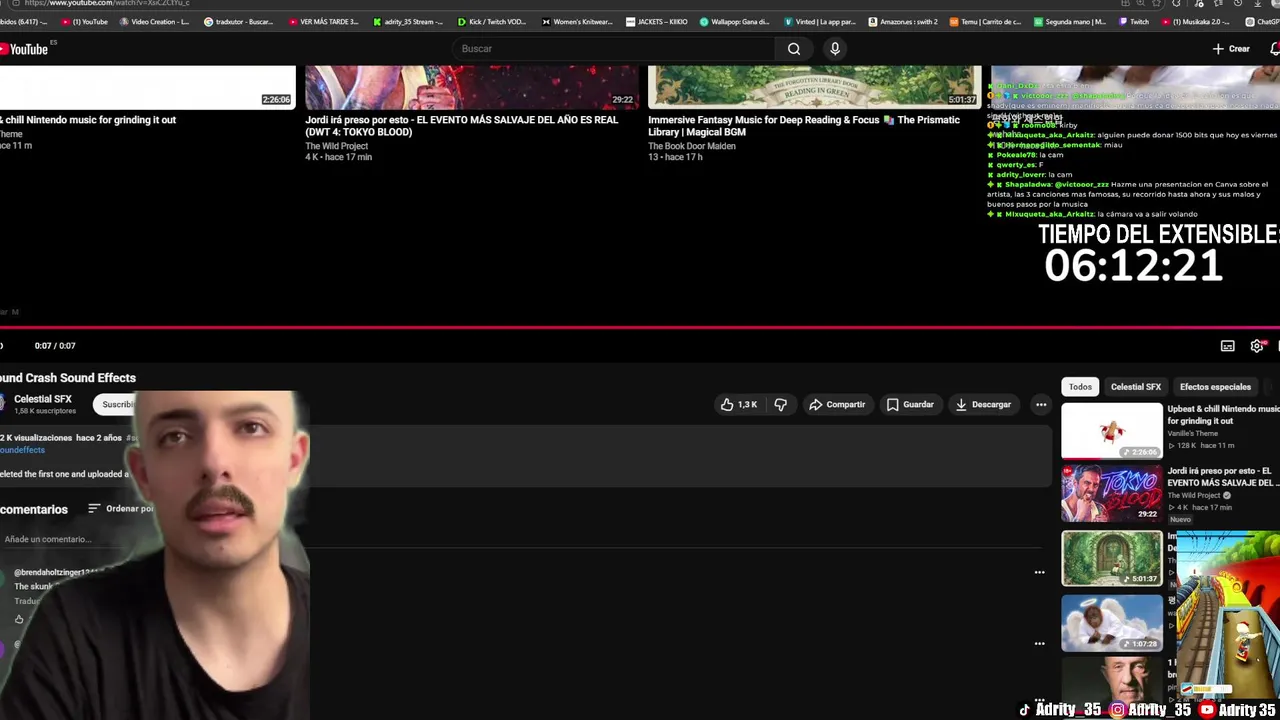The width and height of the screenshot is (1280, 720).
Task: Switch to Kick / Twitch VOD tab
Action: tap(492, 22)
